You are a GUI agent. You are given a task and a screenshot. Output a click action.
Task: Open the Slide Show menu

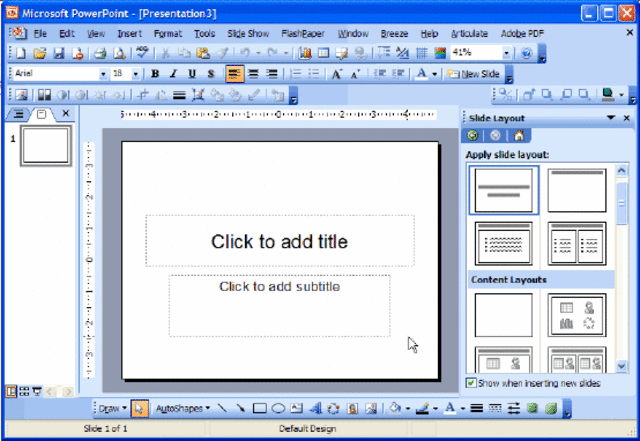click(248, 33)
